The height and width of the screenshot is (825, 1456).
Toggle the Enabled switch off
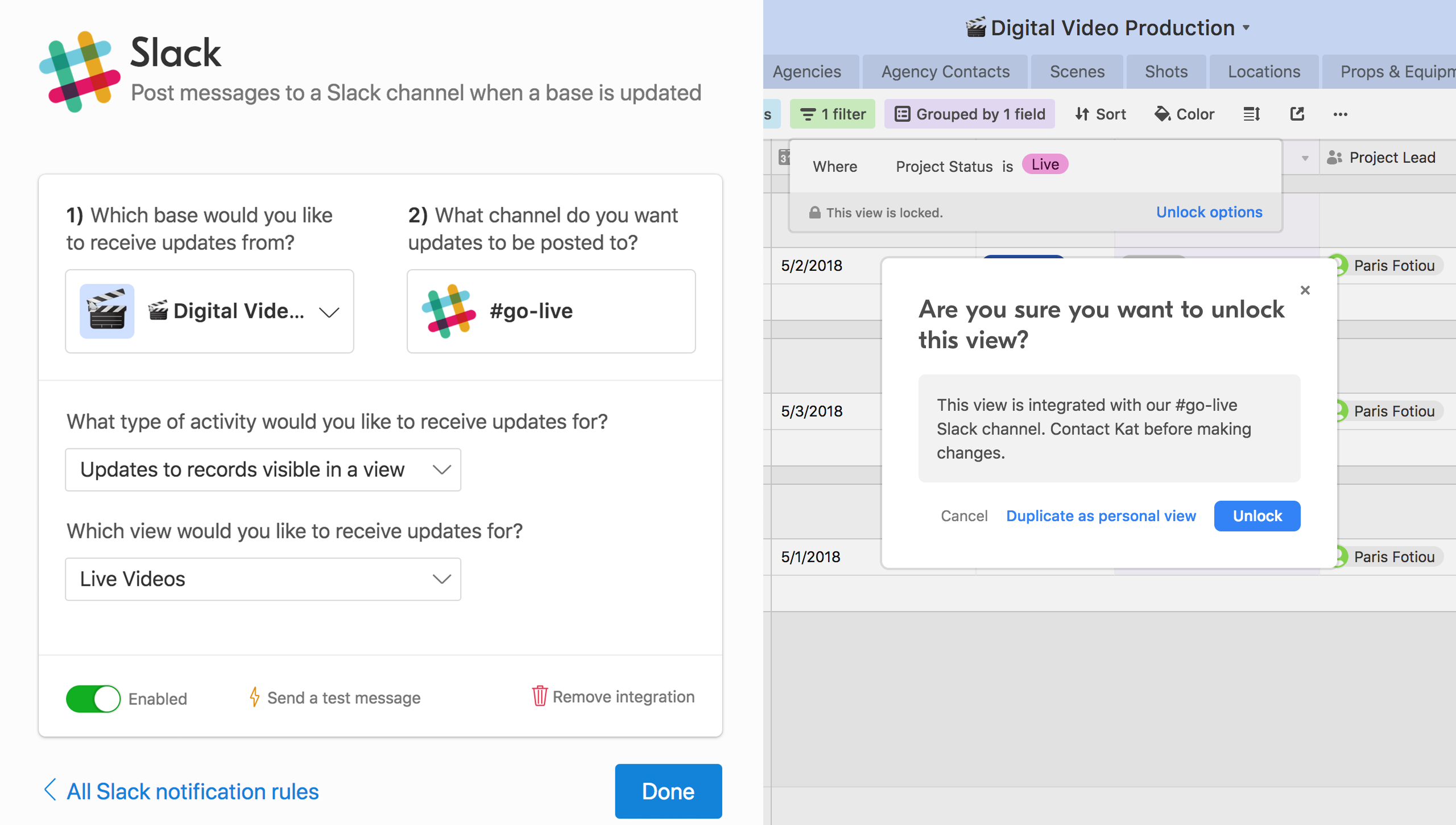click(93, 699)
